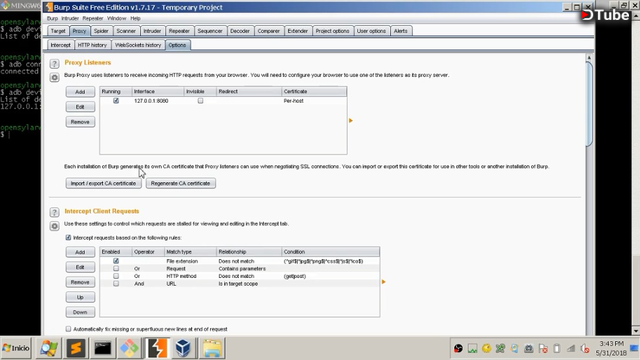640x360 pixels.
Task: Open network signal tray icon
Action: coord(571,349)
